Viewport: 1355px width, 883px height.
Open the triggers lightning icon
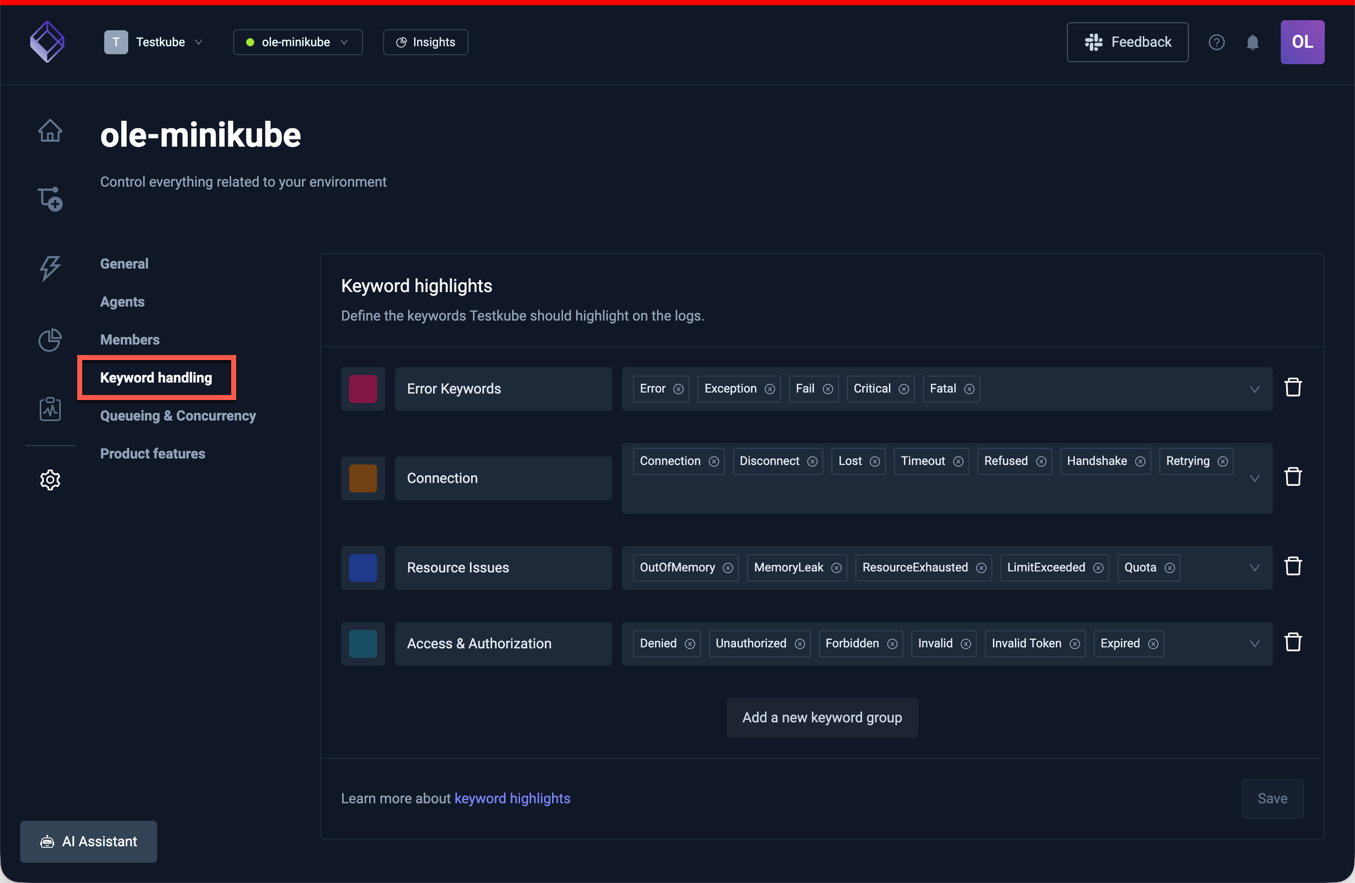click(50, 268)
